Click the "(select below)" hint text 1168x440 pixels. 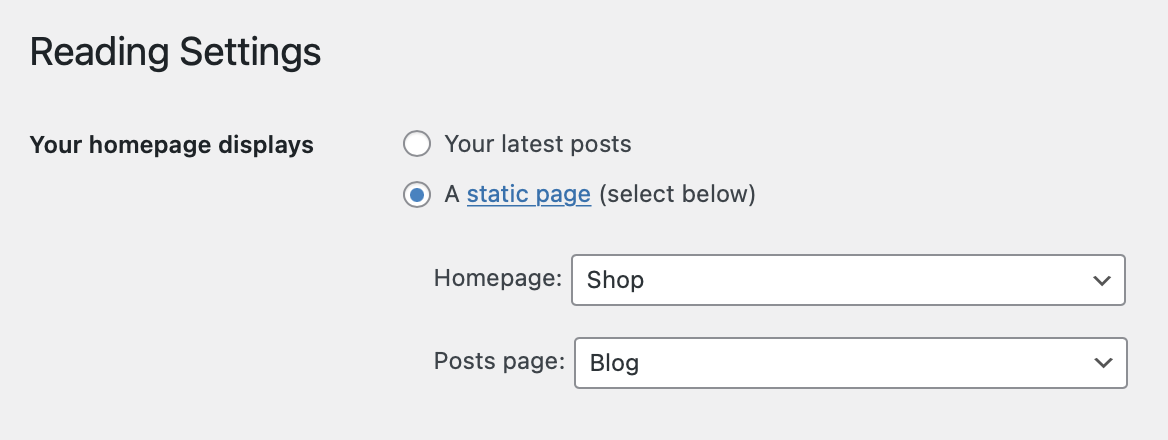[677, 194]
